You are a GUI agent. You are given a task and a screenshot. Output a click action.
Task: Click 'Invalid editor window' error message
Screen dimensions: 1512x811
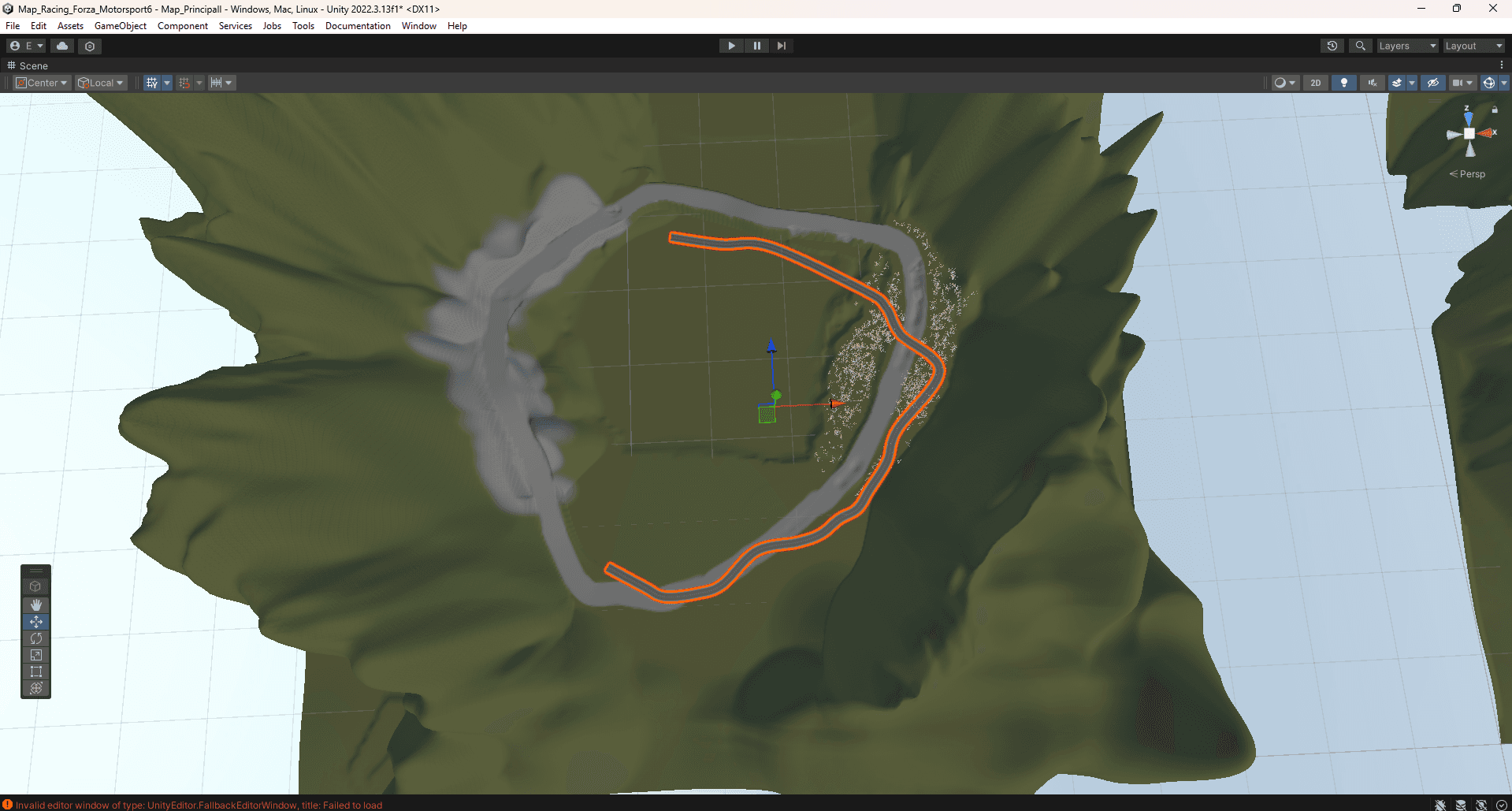[199, 805]
